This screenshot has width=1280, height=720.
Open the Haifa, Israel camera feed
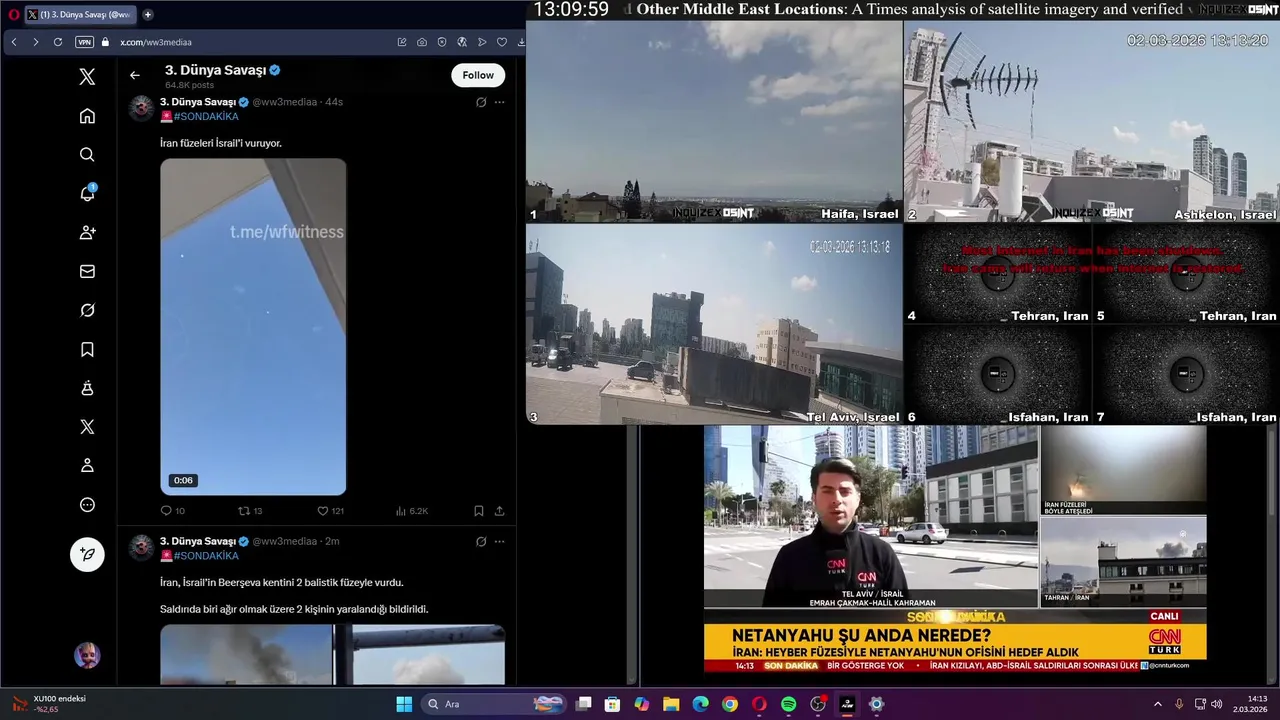[714, 121]
